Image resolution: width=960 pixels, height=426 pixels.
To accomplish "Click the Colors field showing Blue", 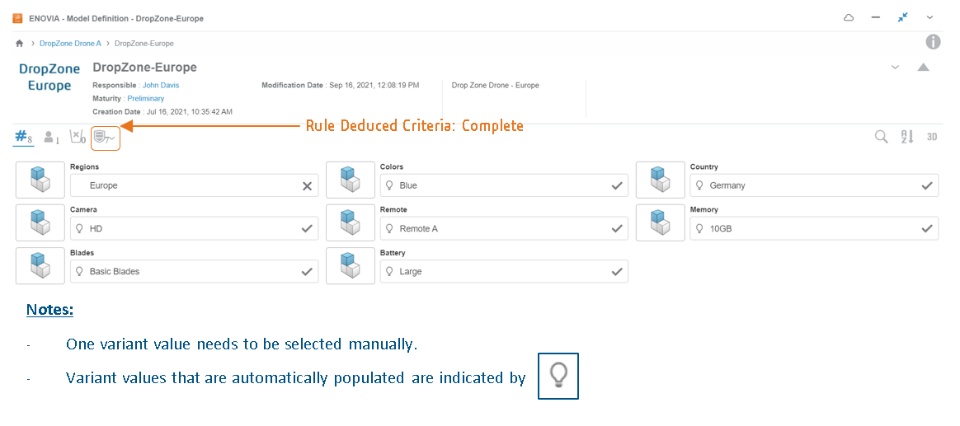I will pos(504,185).
